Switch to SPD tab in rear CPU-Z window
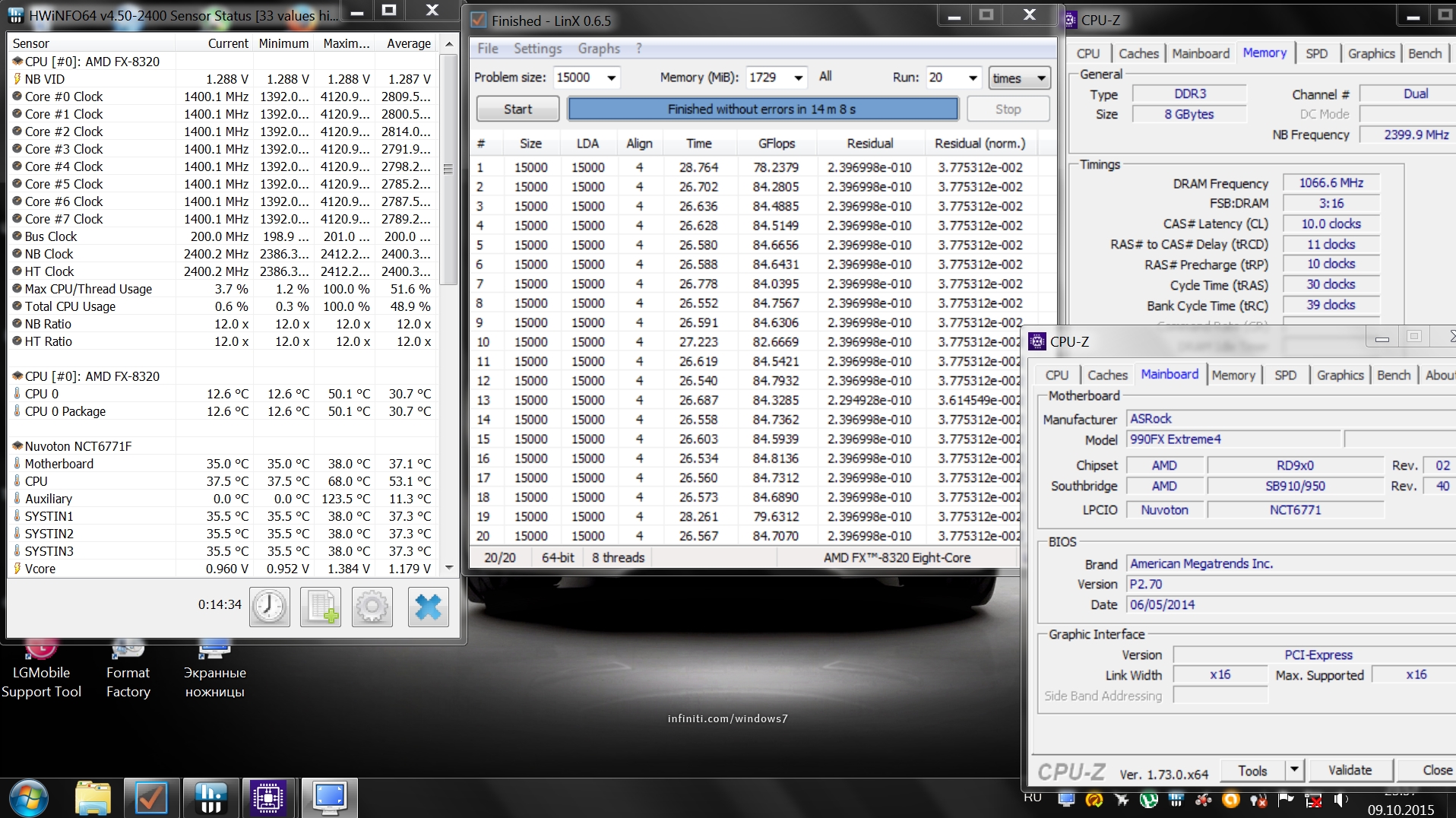Viewport: 1456px width, 818px height. click(x=1317, y=53)
